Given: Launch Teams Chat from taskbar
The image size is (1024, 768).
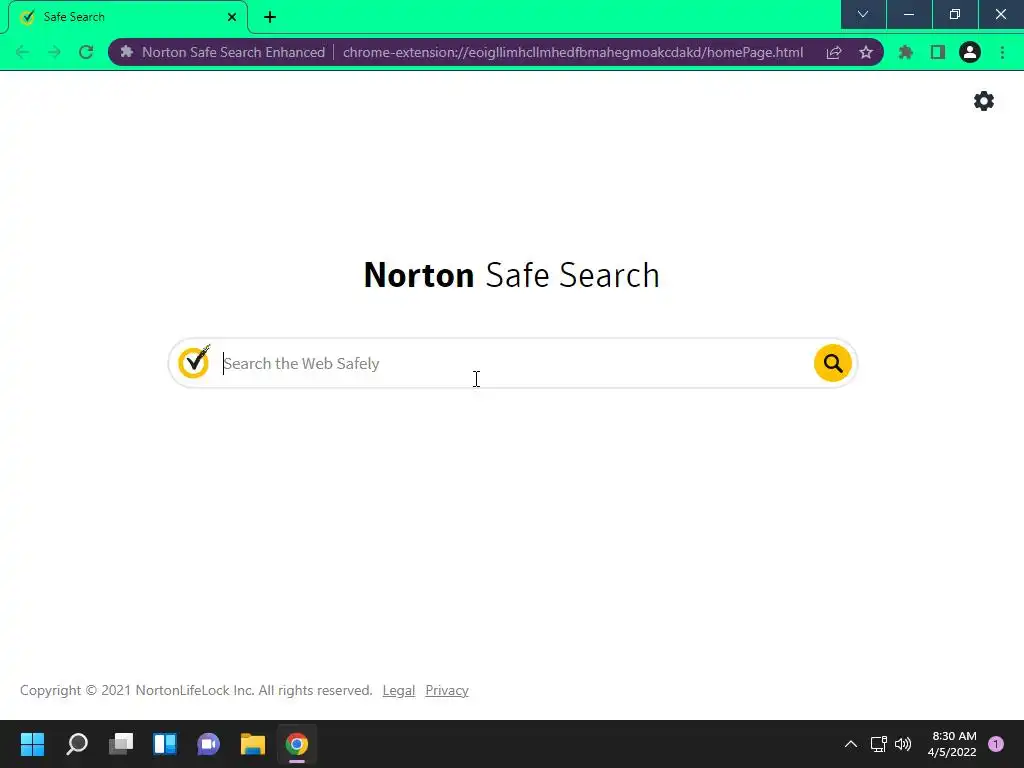Looking at the screenshot, I should (x=209, y=744).
